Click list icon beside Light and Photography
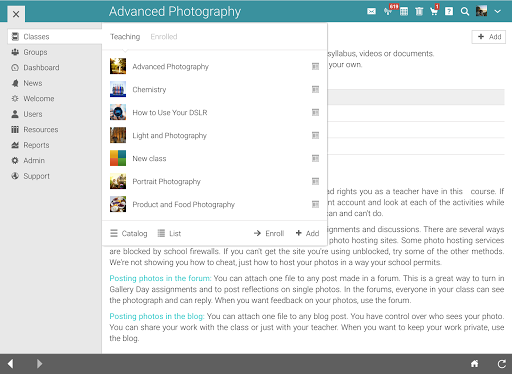The height and width of the screenshot is (374, 512). pyautogui.click(x=315, y=135)
